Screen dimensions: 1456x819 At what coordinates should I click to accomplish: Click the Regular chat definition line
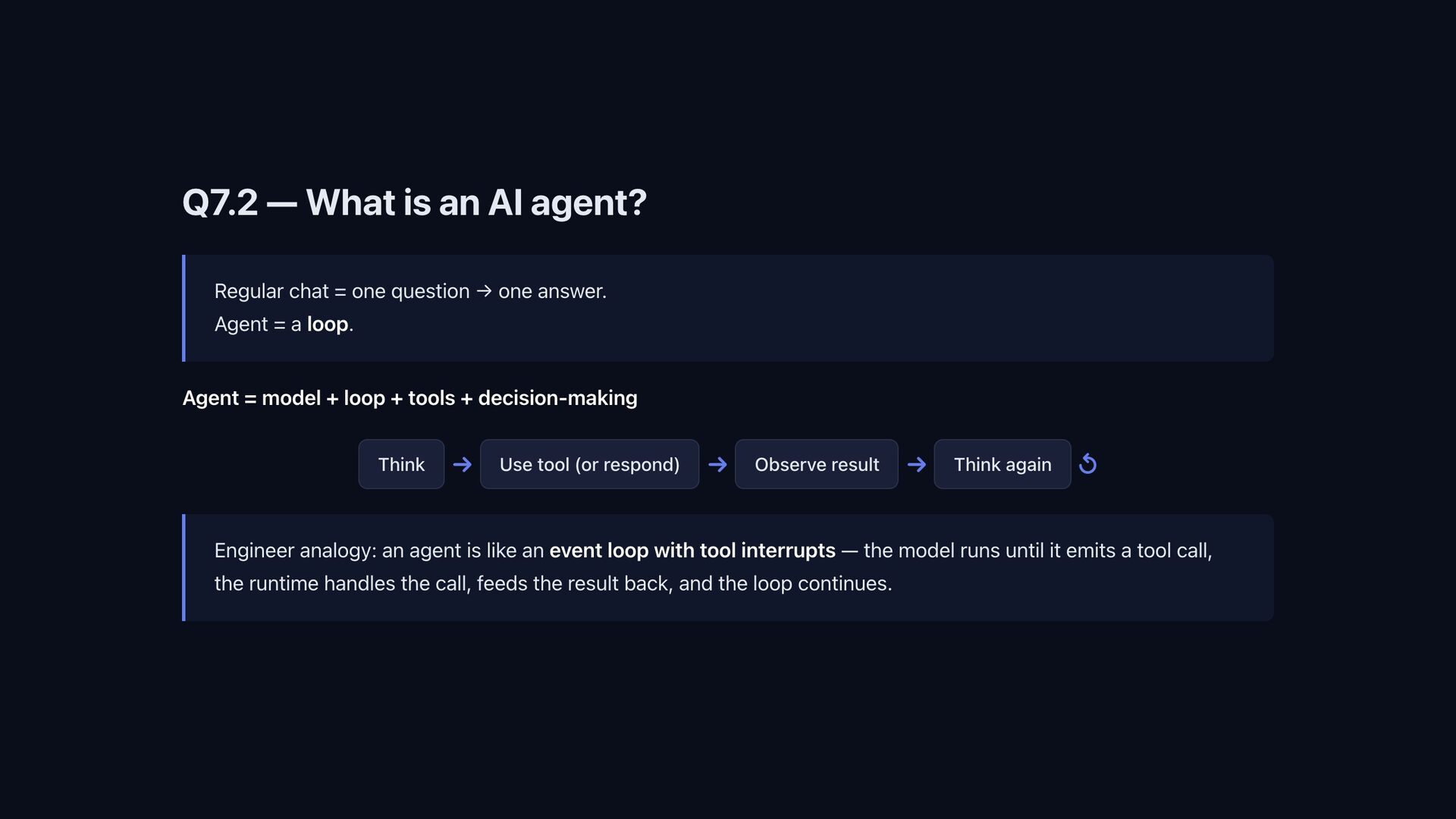[x=410, y=291]
